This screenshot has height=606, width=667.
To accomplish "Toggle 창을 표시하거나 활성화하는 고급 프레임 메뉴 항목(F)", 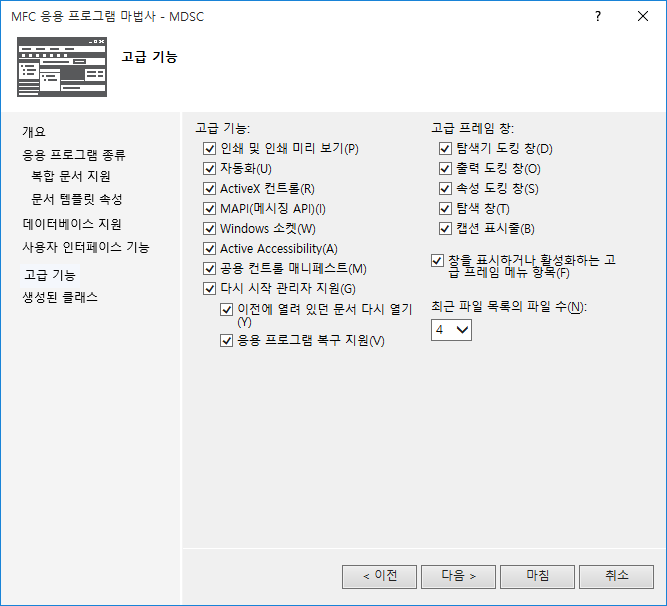I will (x=437, y=260).
